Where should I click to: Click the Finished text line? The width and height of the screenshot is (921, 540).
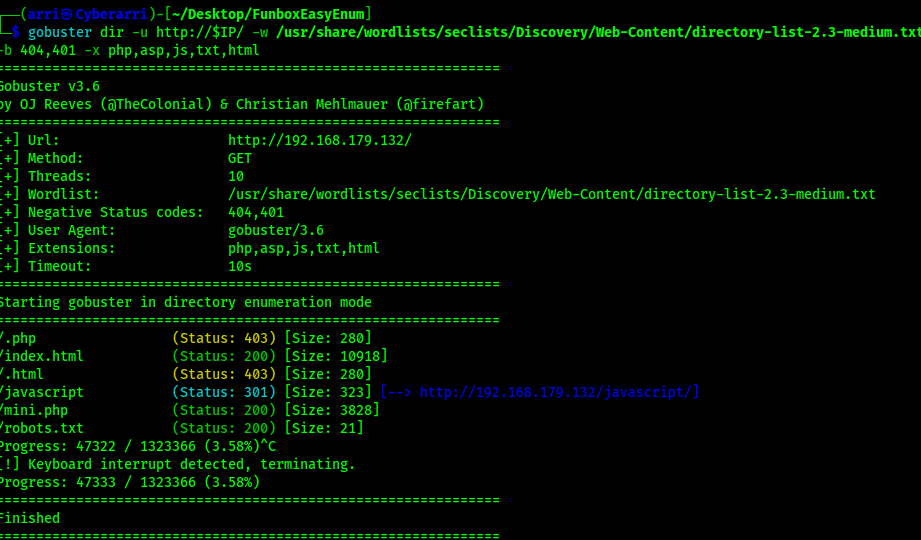click(30, 518)
